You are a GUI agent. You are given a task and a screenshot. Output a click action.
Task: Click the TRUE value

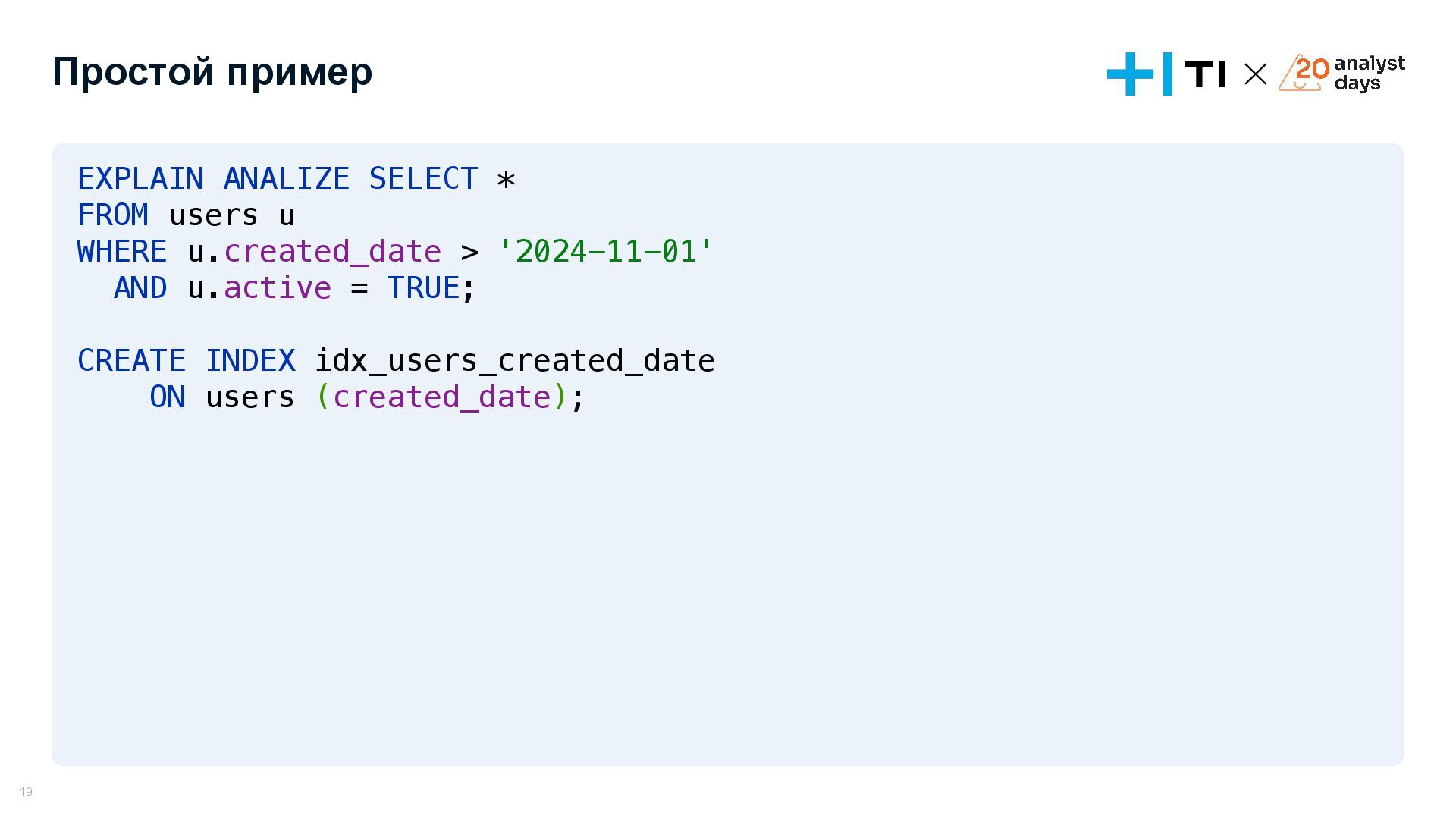(x=423, y=288)
